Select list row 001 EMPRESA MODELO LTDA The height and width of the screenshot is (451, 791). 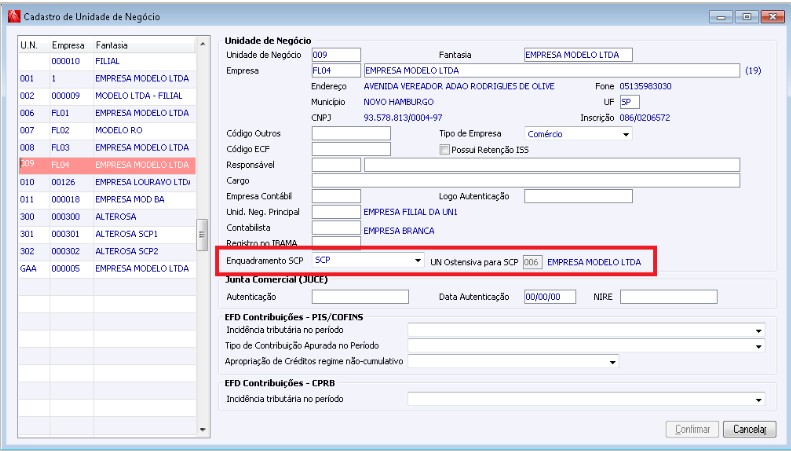pos(107,79)
